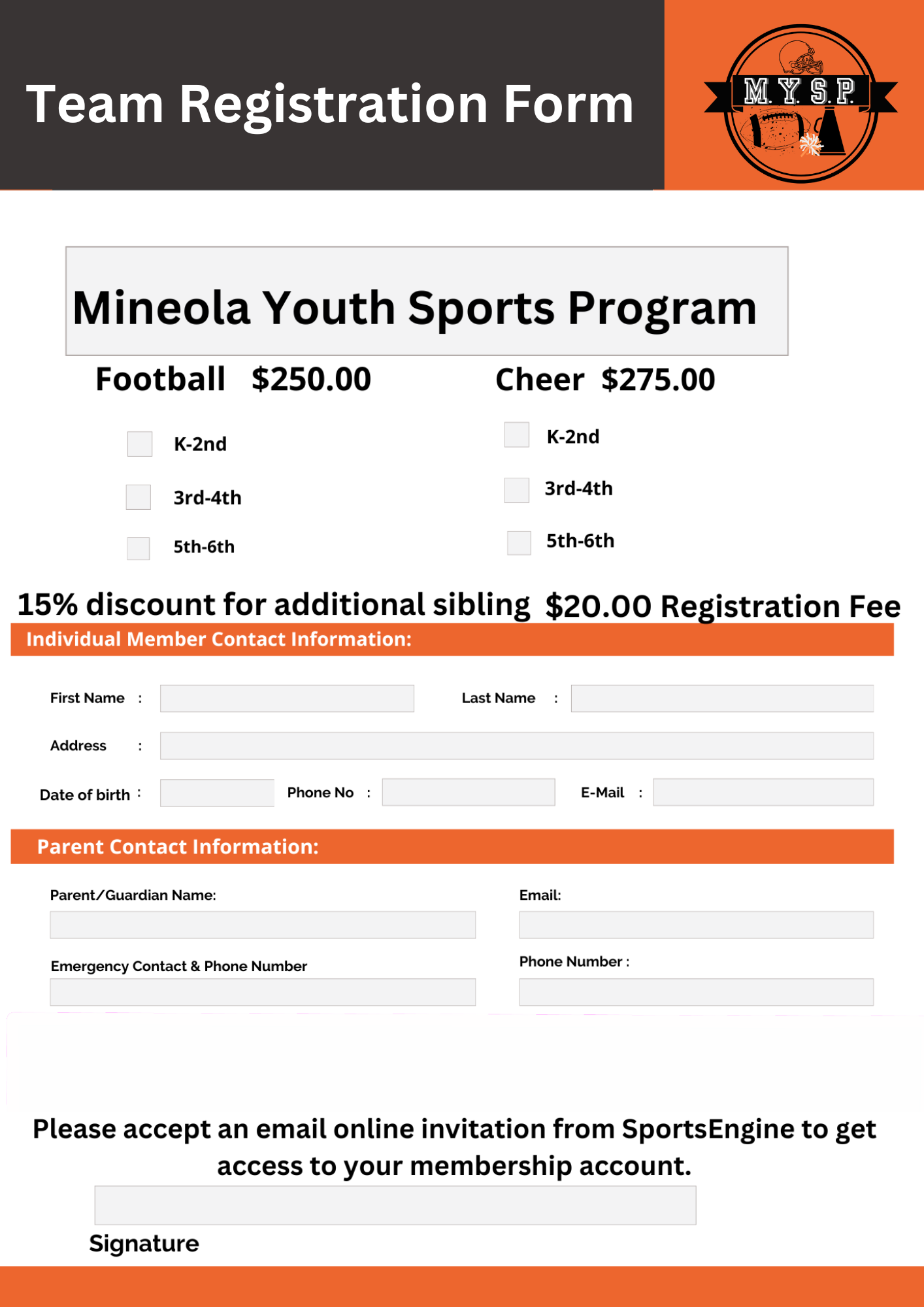Check the Football K-2nd box
Viewport: 924px width, 1307px height.
[140, 444]
